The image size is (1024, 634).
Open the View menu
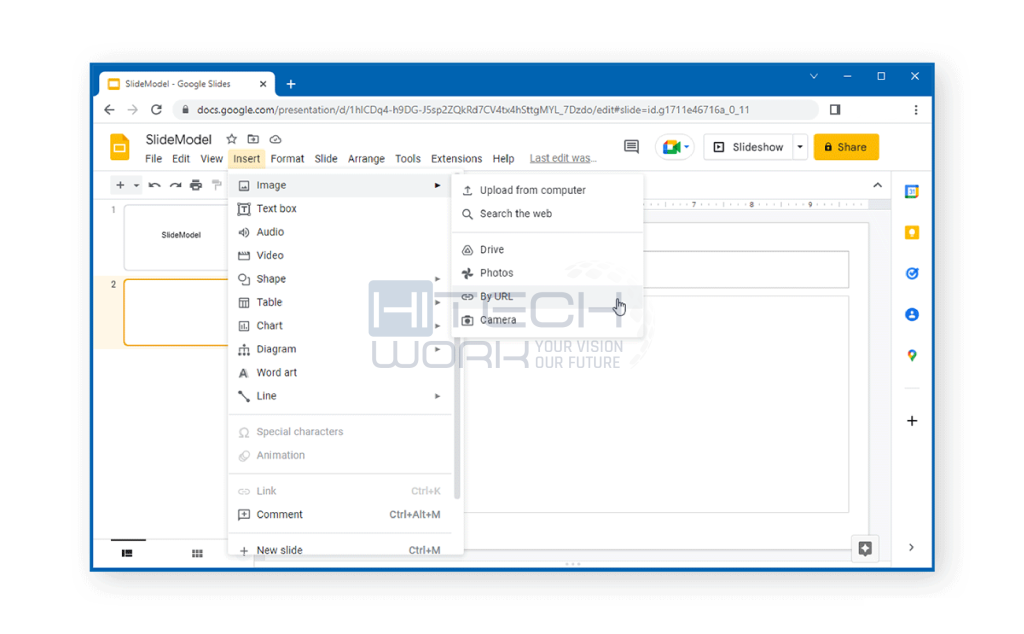211,159
